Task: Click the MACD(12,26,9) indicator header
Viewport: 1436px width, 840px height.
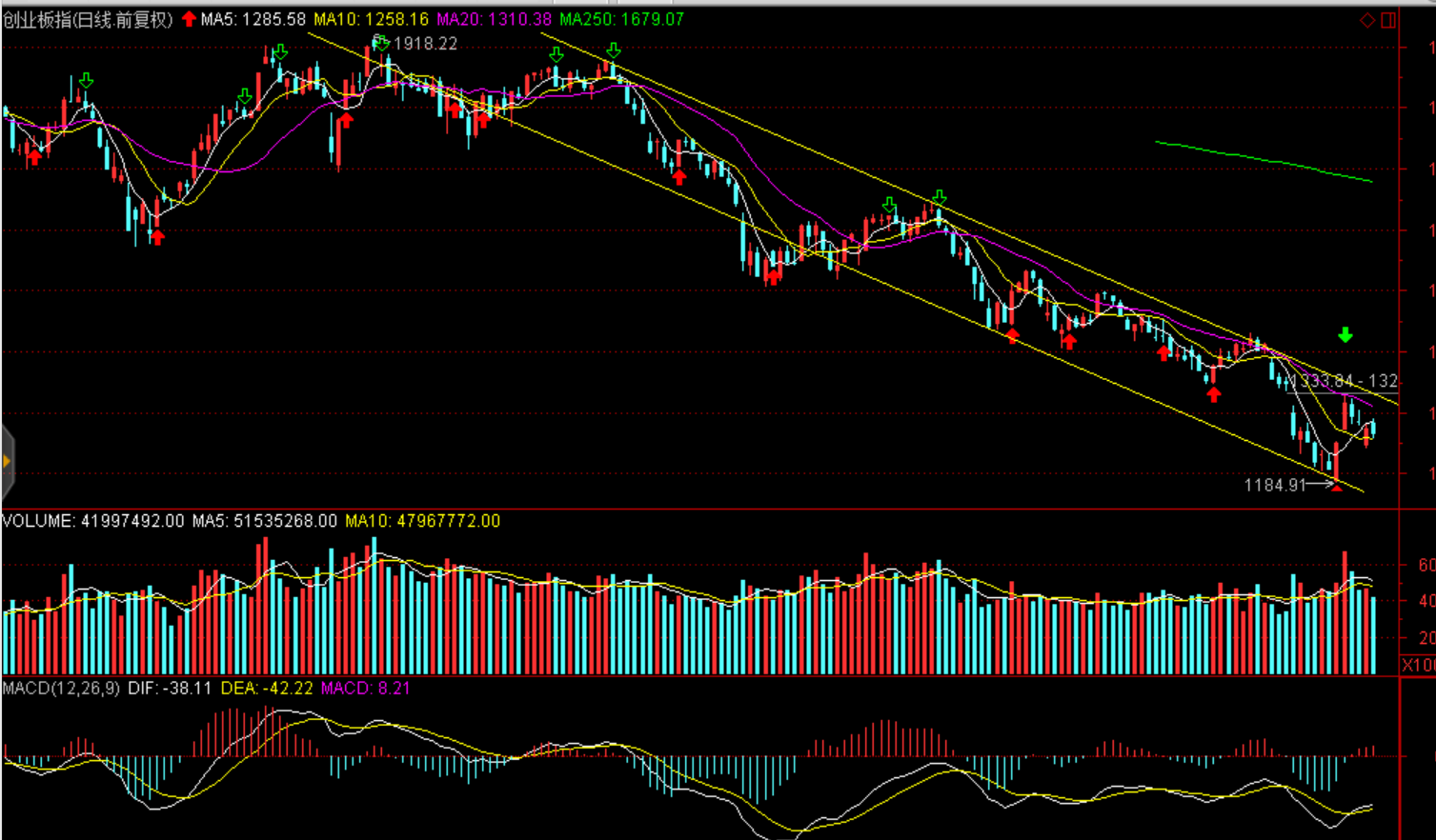Action: 61,688
